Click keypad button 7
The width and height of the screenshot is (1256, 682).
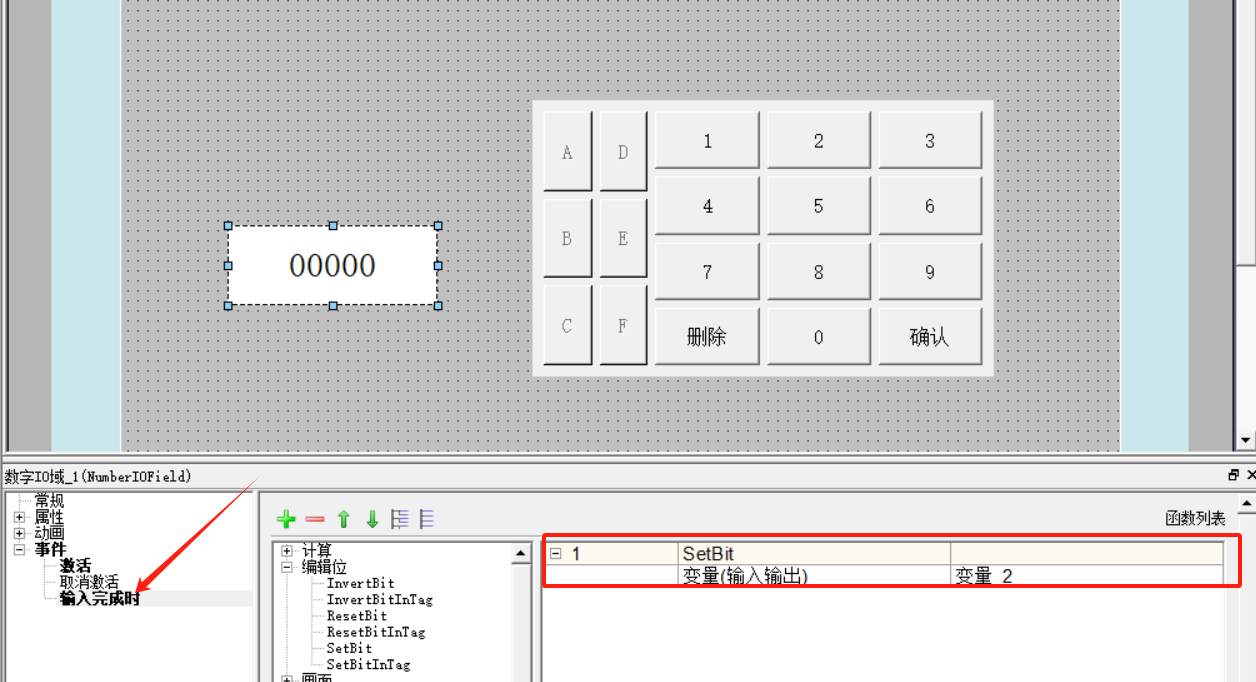coord(707,271)
